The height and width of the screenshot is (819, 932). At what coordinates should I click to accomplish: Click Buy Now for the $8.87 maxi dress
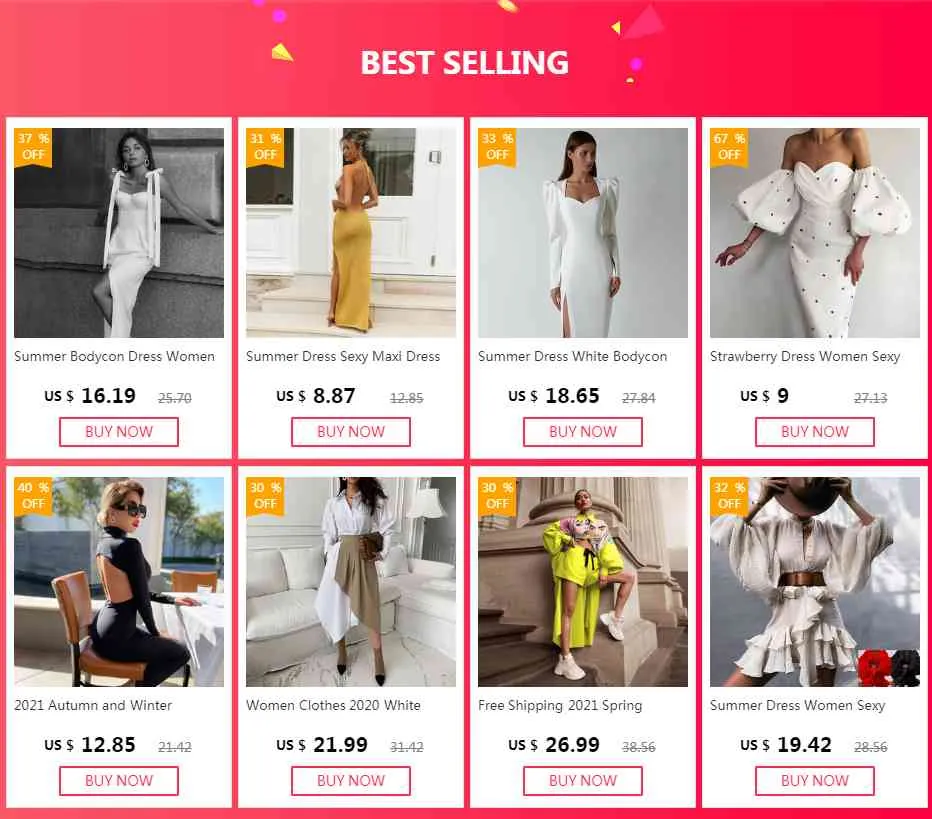point(351,432)
